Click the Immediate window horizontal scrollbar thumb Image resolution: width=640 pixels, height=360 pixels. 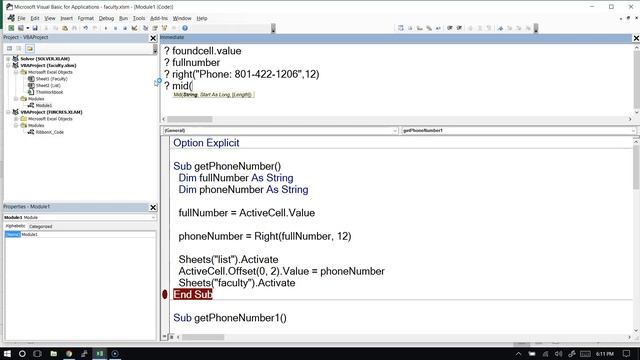[190, 119]
